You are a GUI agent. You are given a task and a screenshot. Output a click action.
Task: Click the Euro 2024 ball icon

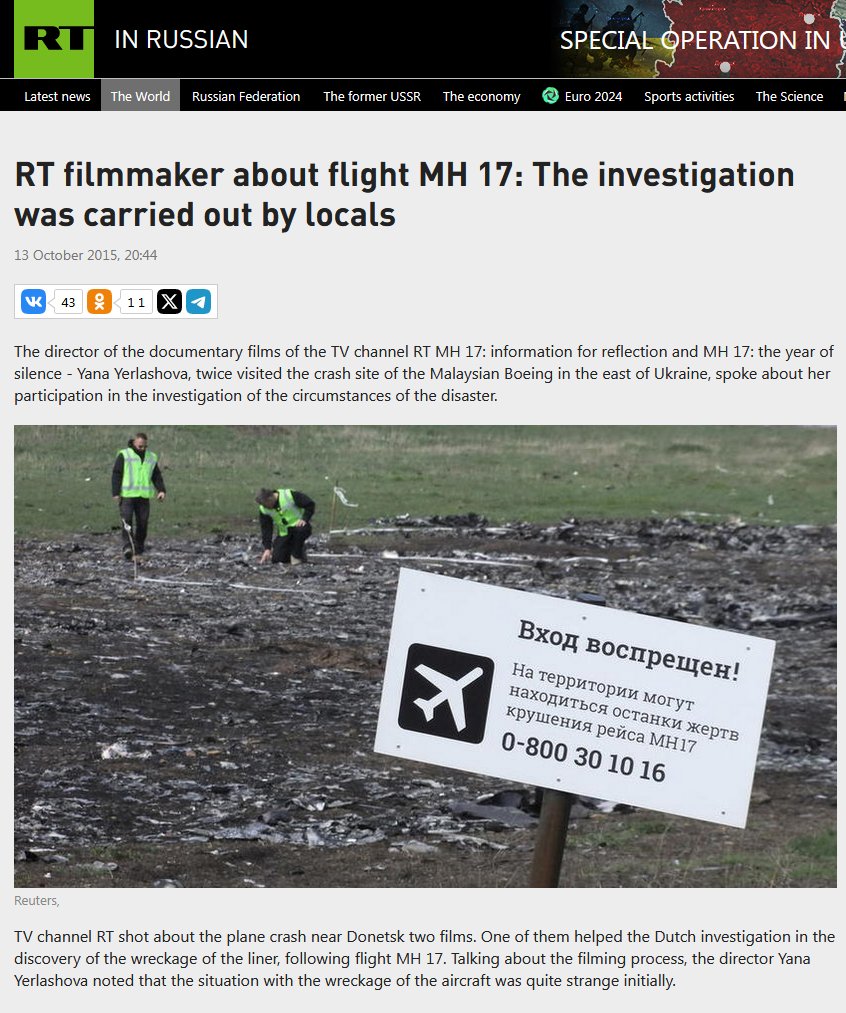[550, 96]
